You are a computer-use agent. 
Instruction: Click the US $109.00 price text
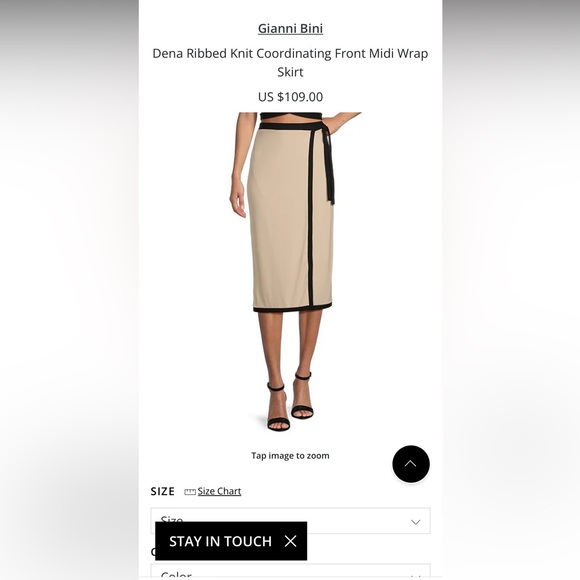click(290, 97)
